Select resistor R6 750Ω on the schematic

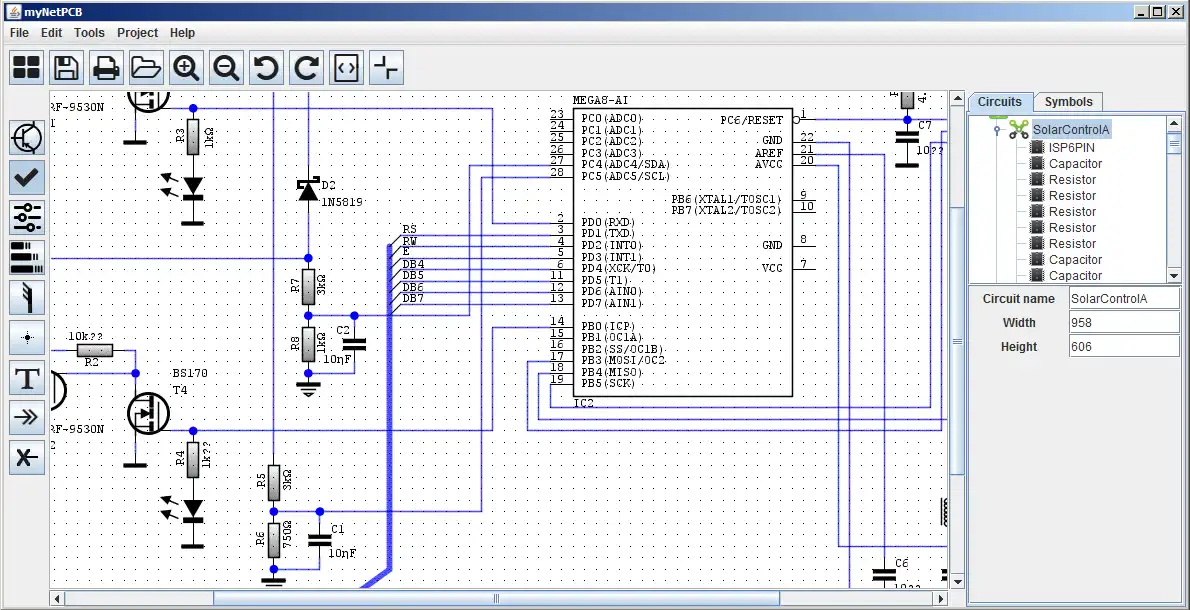click(274, 539)
